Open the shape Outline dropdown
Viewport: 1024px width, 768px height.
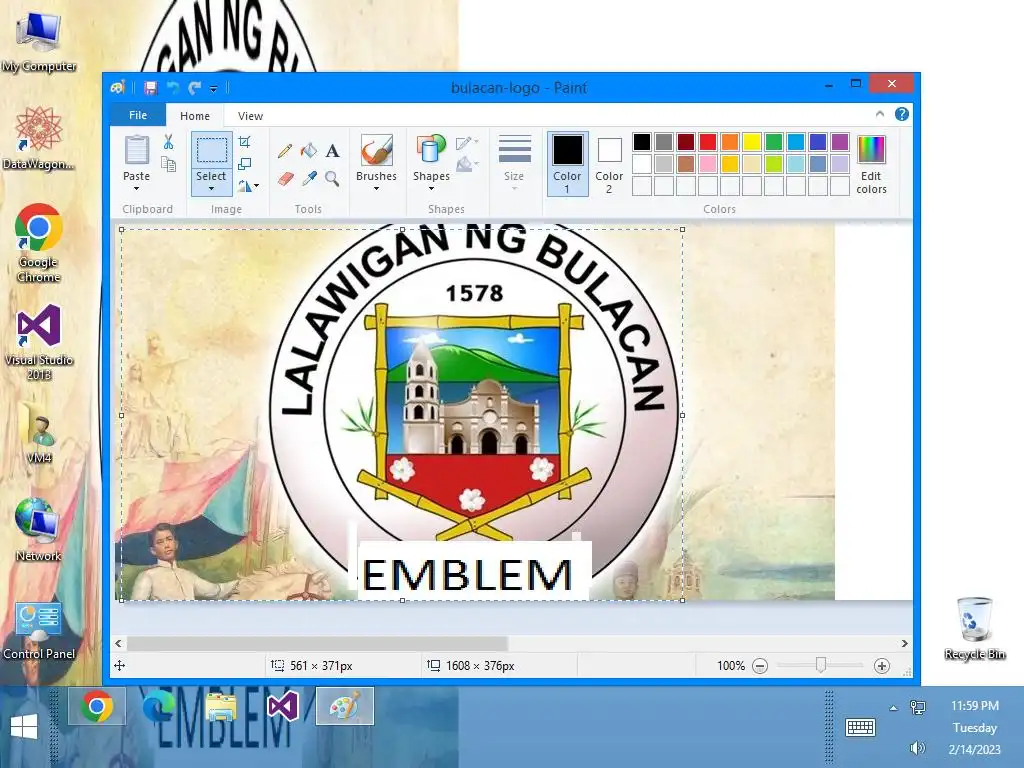[468, 142]
